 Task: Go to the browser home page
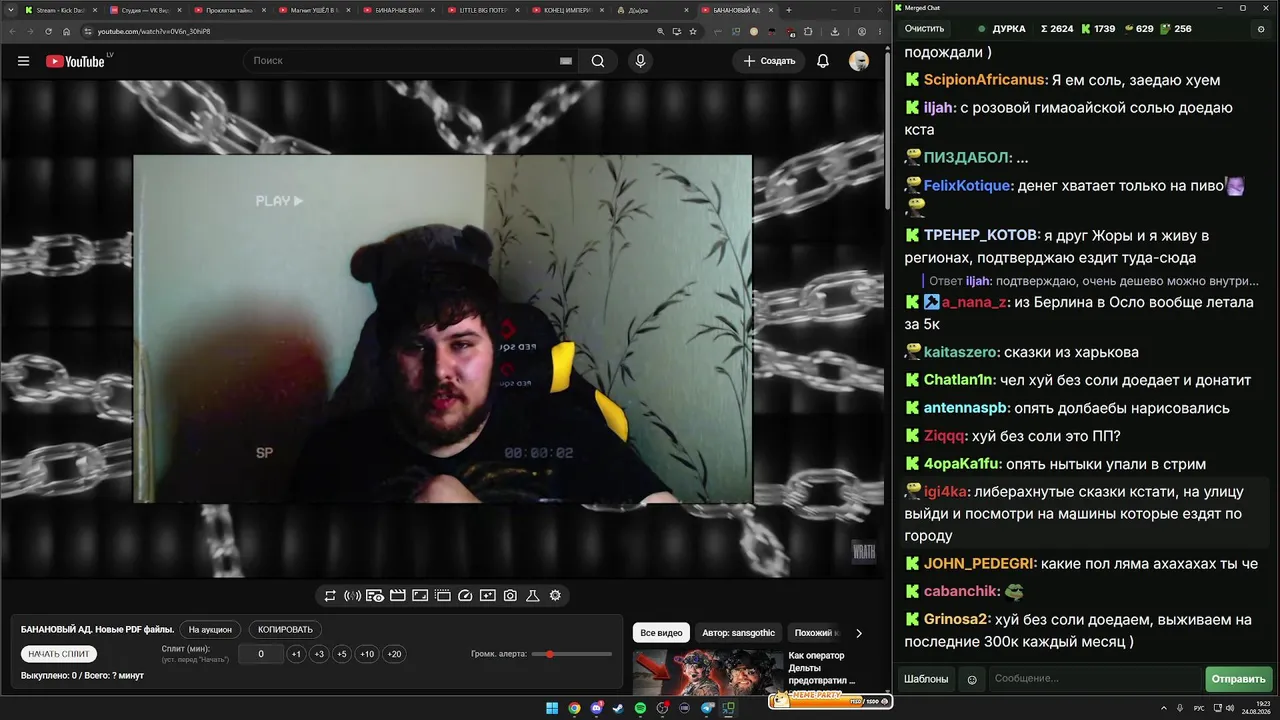66,31
